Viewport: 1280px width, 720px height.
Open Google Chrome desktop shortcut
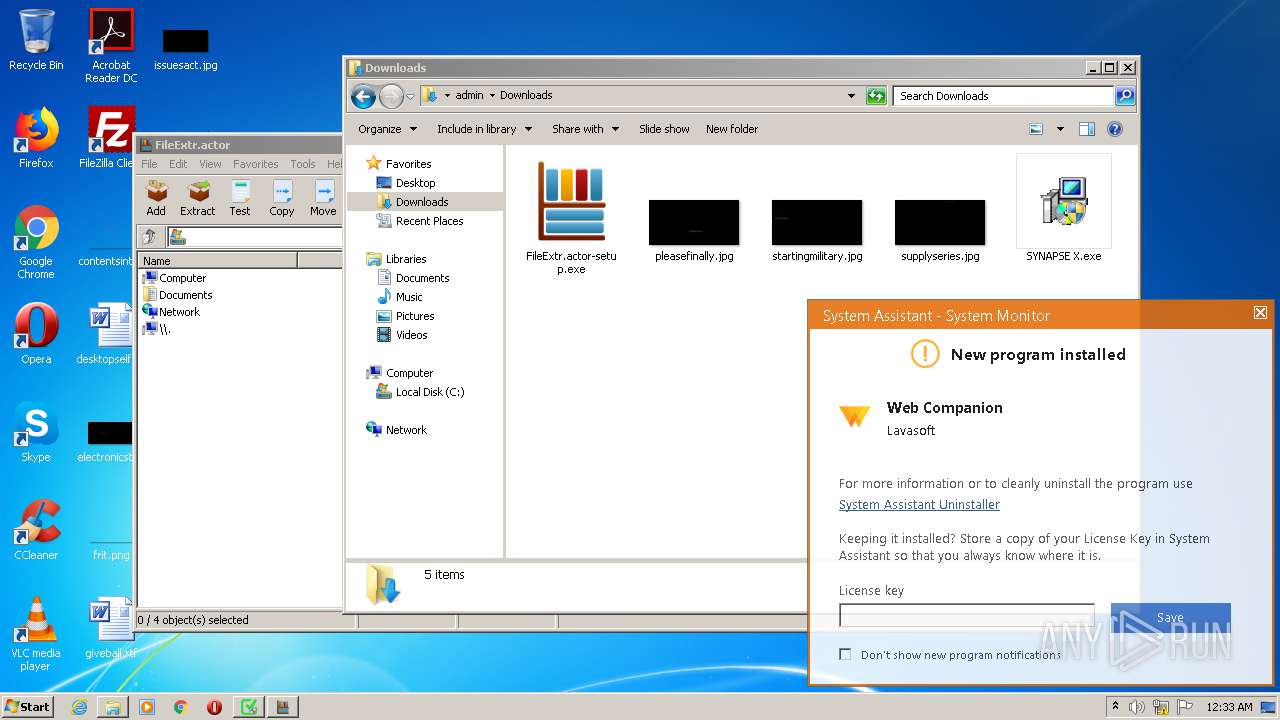click(x=36, y=242)
